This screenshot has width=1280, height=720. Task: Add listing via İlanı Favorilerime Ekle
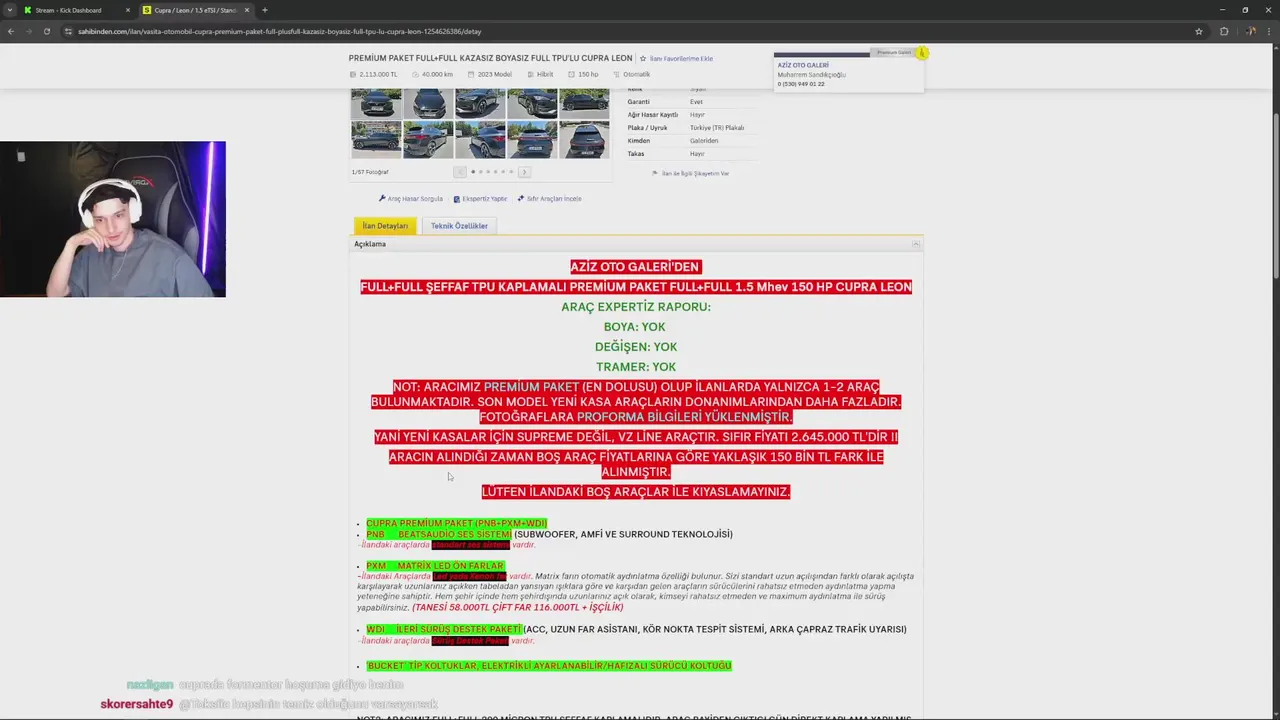click(x=681, y=59)
